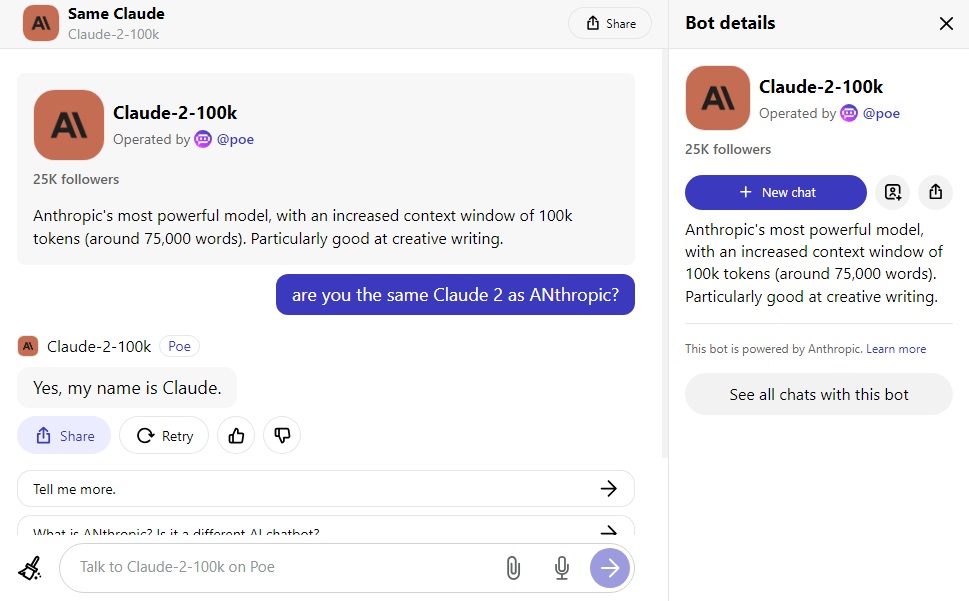Image resolution: width=969 pixels, height=601 pixels.
Task: Retry the bot response
Action: [164, 435]
